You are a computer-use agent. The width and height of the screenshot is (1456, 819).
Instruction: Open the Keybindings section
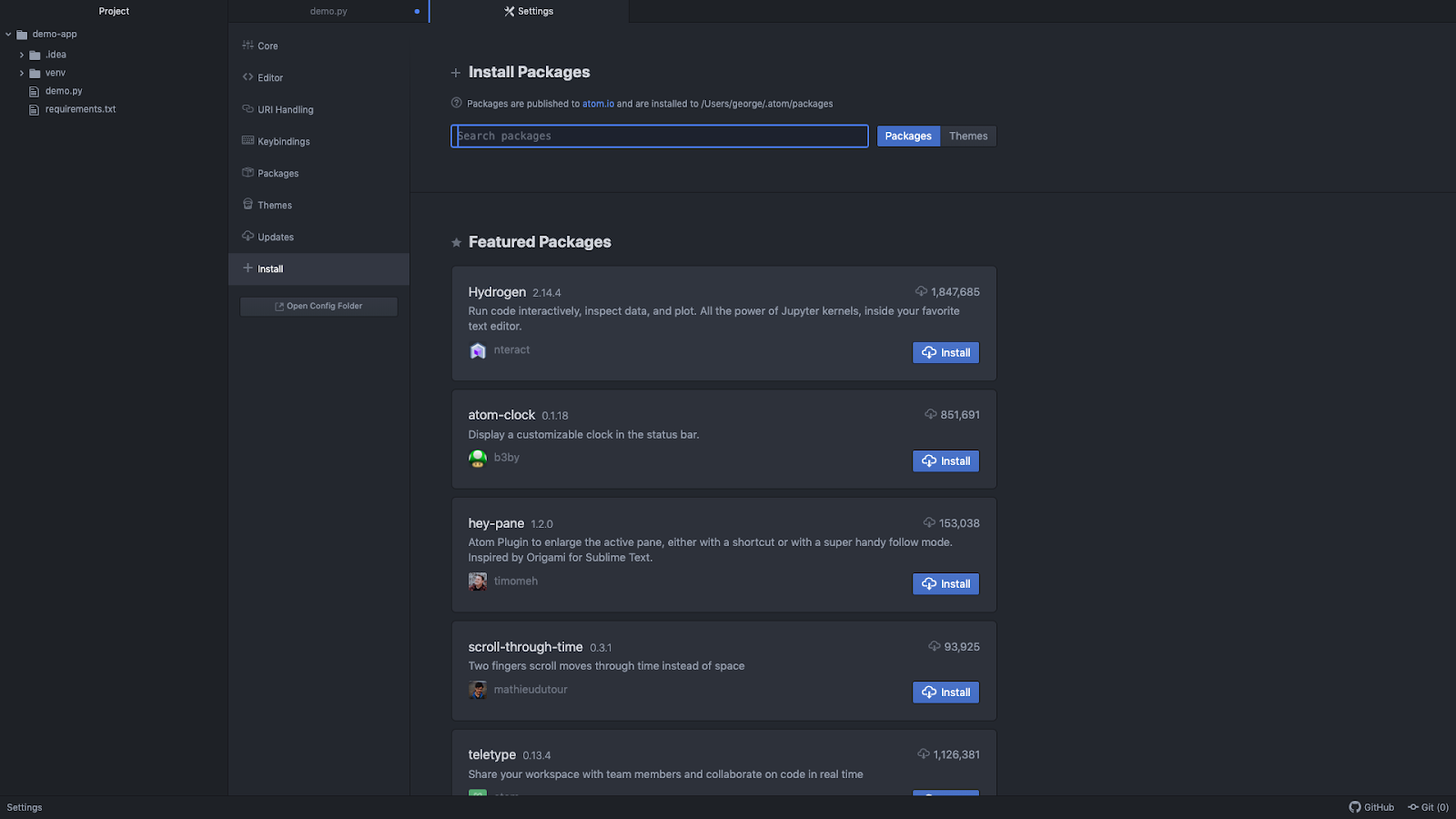pos(318,141)
